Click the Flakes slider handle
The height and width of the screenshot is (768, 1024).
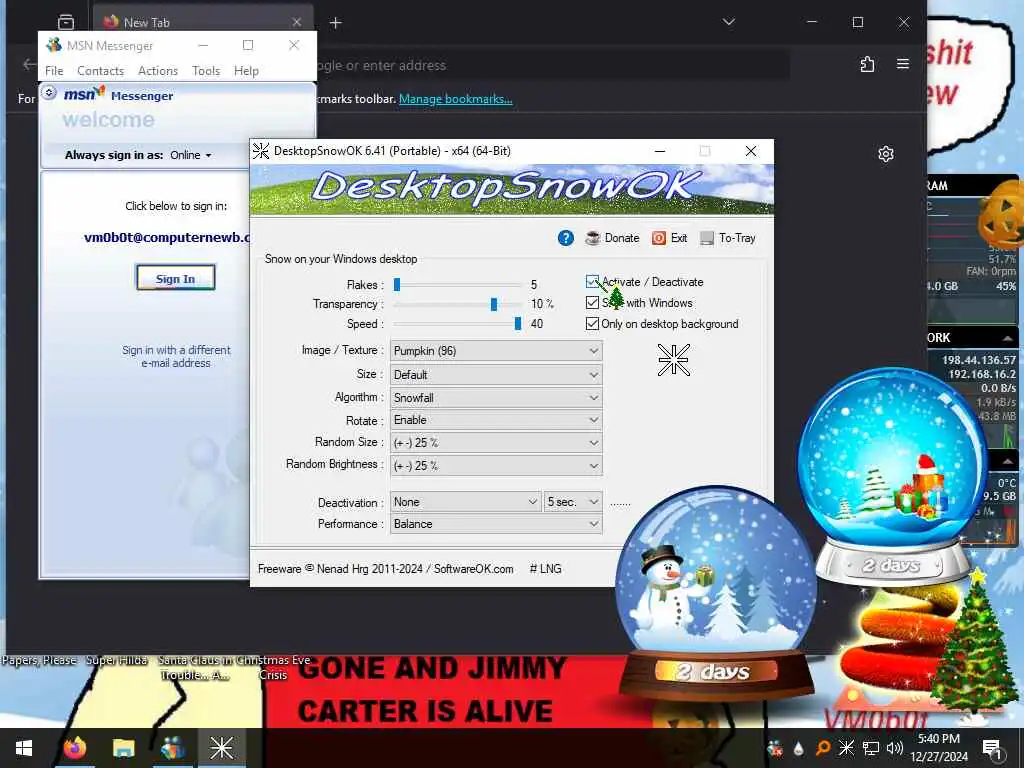(x=396, y=285)
